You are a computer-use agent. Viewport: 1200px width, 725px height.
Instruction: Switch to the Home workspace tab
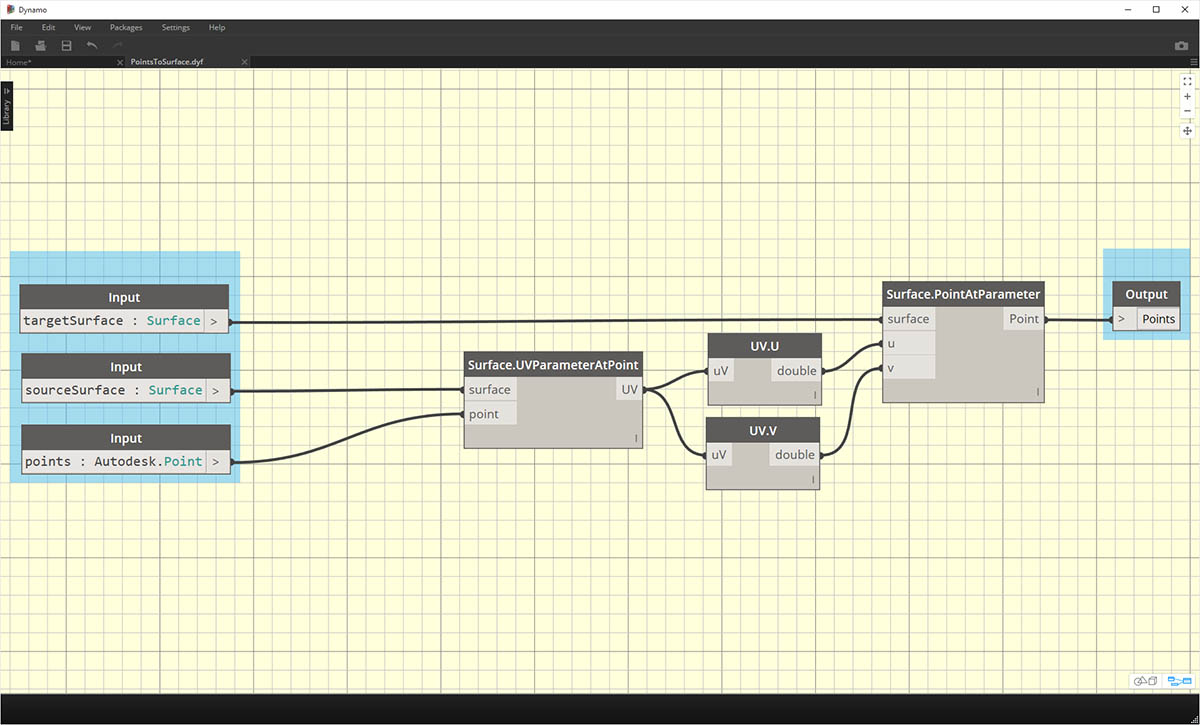(x=20, y=62)
